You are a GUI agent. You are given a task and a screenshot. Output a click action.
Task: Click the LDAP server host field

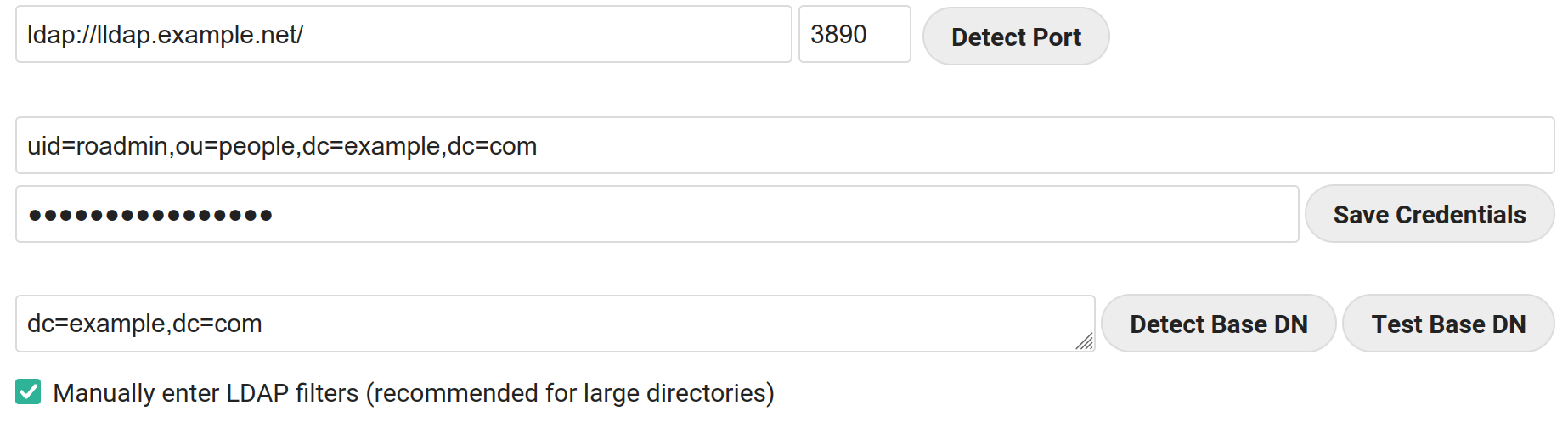[x=403, y=35]
